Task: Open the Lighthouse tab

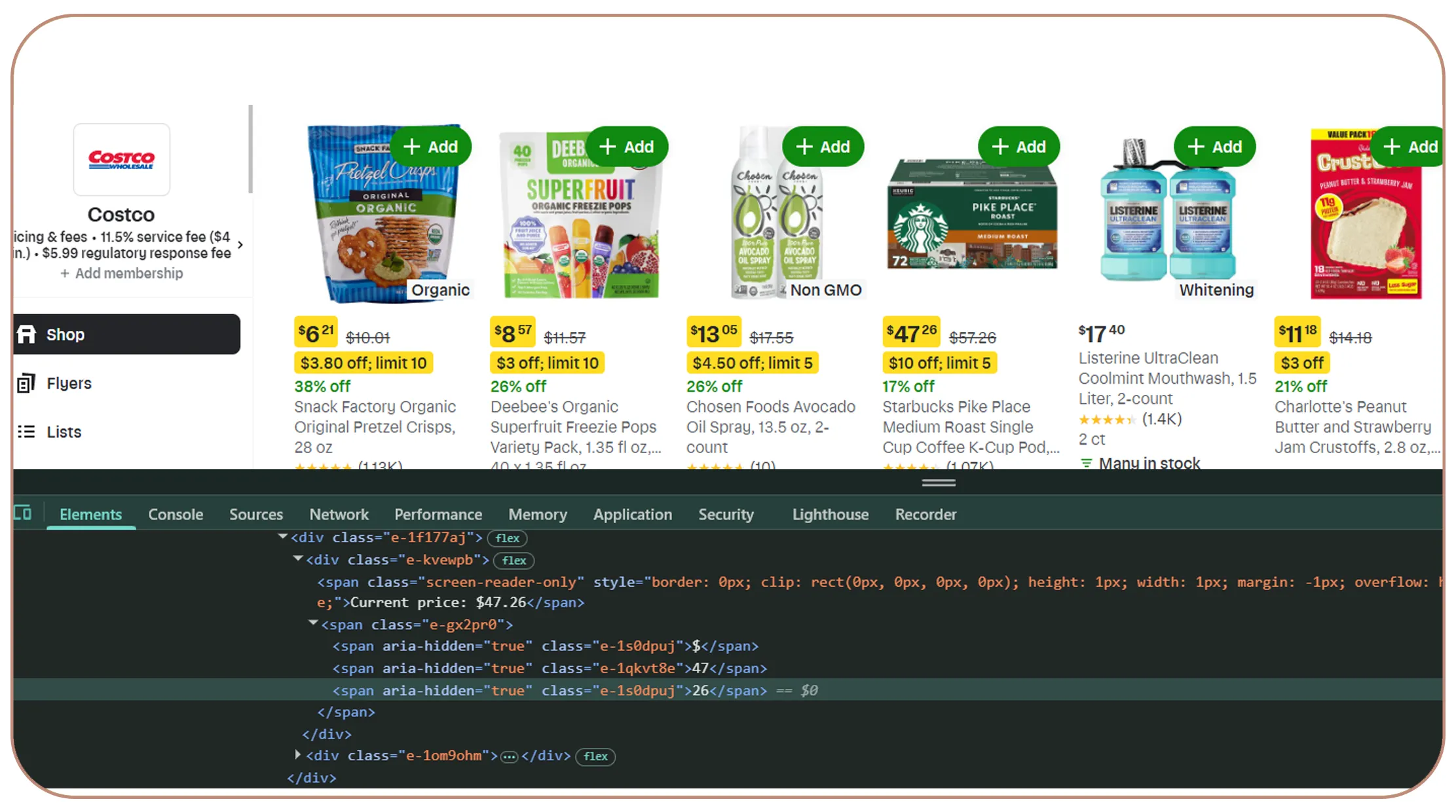Action: (x=831, y=515)
